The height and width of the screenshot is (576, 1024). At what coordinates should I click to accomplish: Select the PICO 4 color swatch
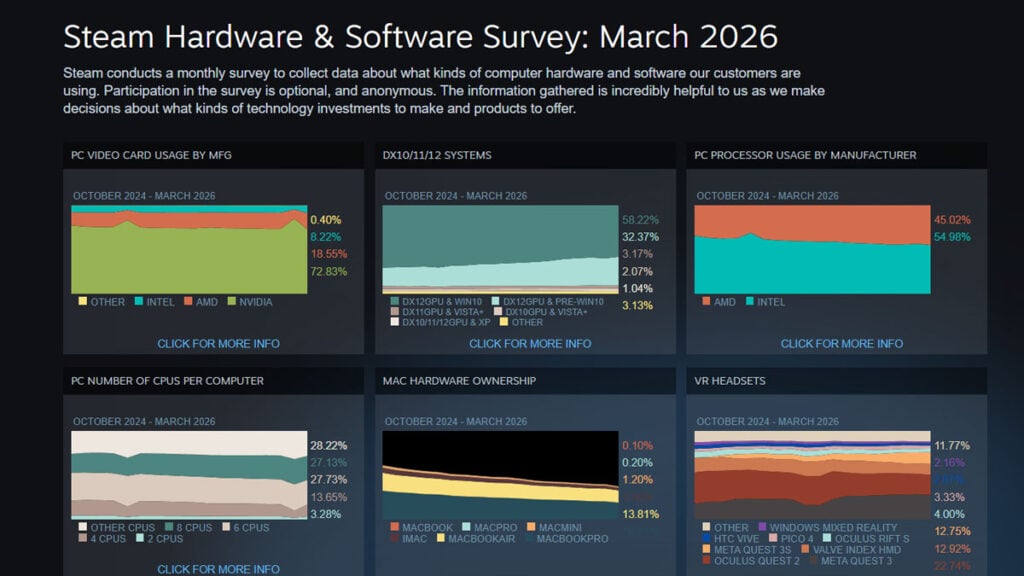pyautogui.click(x=772, y=538)
